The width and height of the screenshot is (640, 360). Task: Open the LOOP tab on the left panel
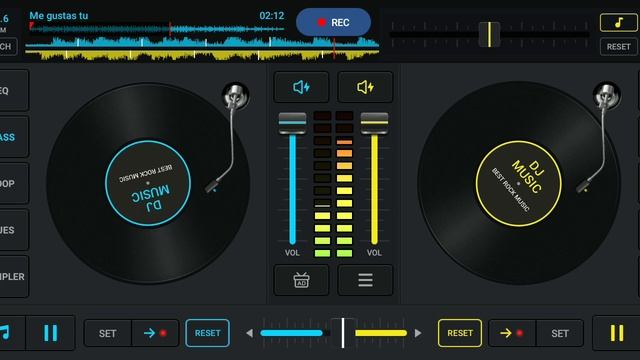click(13, 183)
